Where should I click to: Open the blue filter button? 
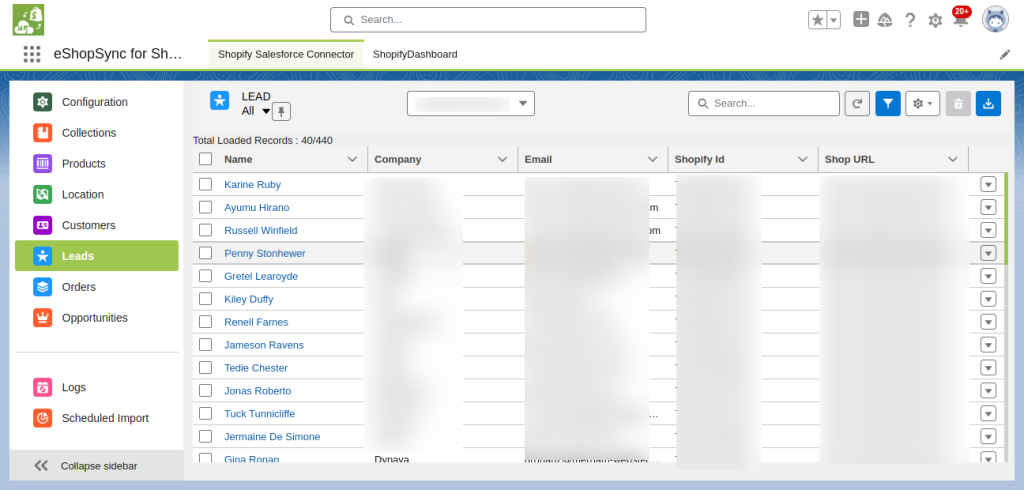point(888,103)
